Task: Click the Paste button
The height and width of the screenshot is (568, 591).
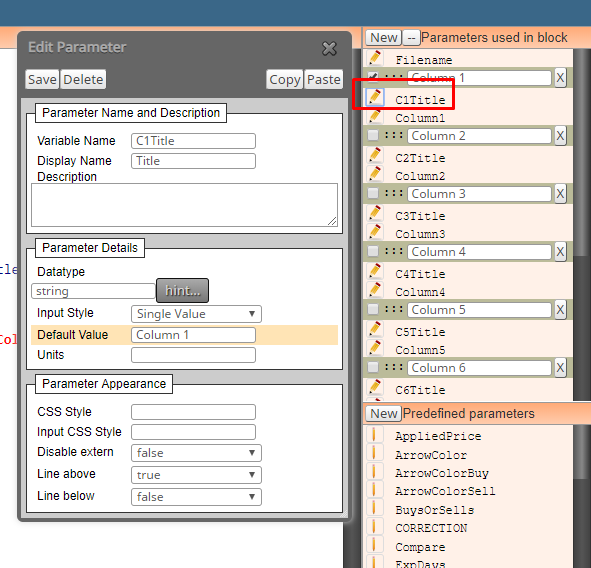Action: coord(324,79)
